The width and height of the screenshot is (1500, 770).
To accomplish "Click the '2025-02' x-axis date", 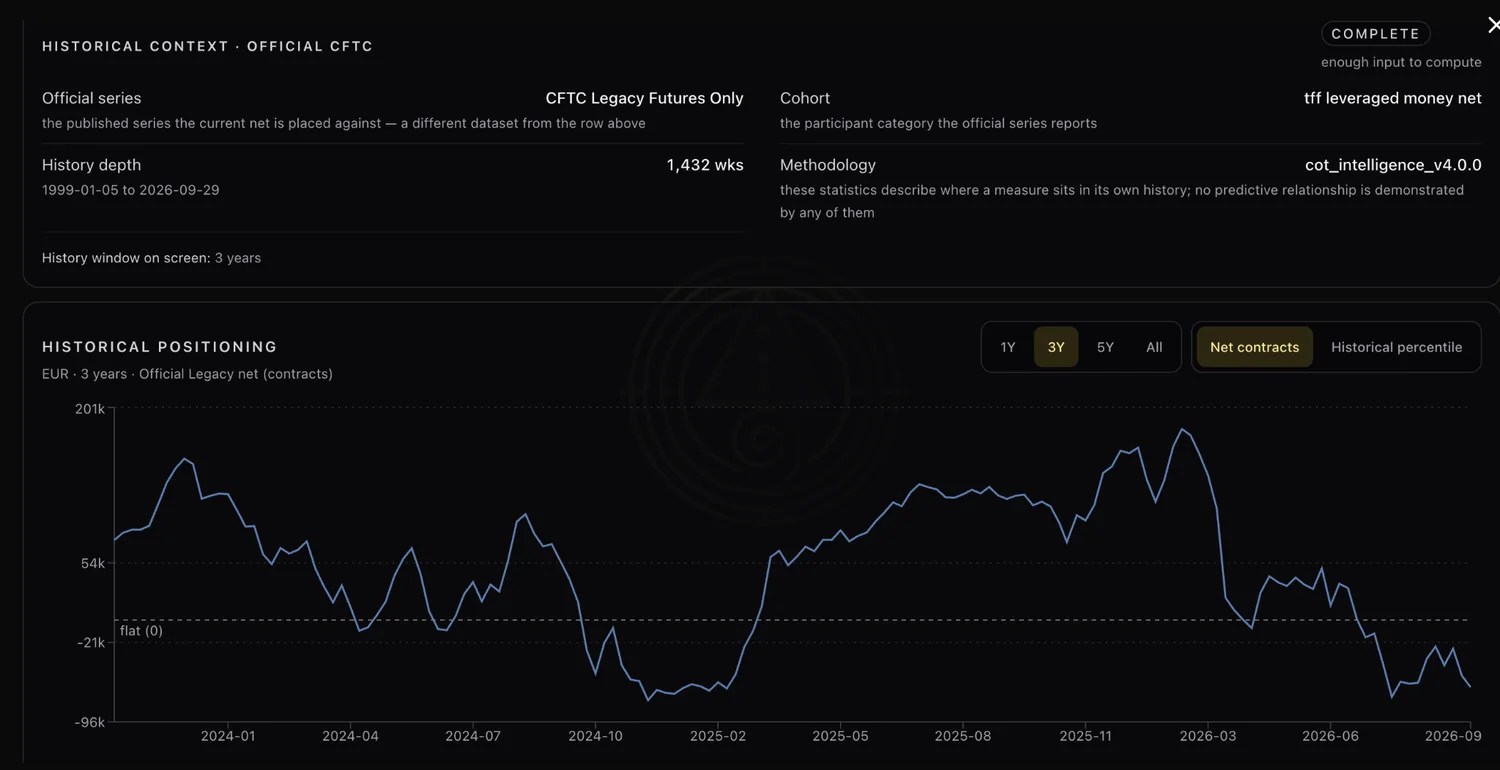I will [x=718, y=737].
